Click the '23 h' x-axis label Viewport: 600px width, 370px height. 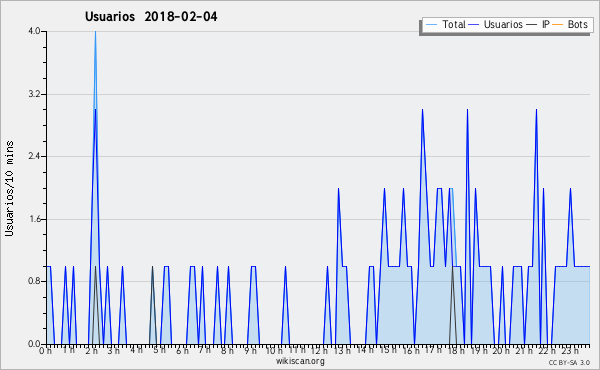click(570, 350)
